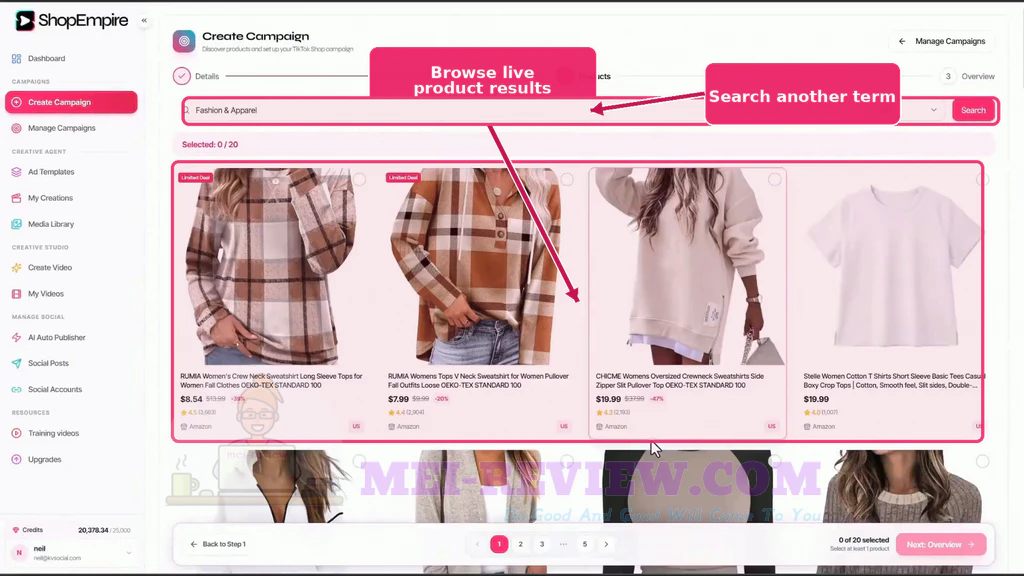The width and height of the screenshot is (1024, 576).
Task: Click the Credits diamond icon
Action: pos(16,530)
